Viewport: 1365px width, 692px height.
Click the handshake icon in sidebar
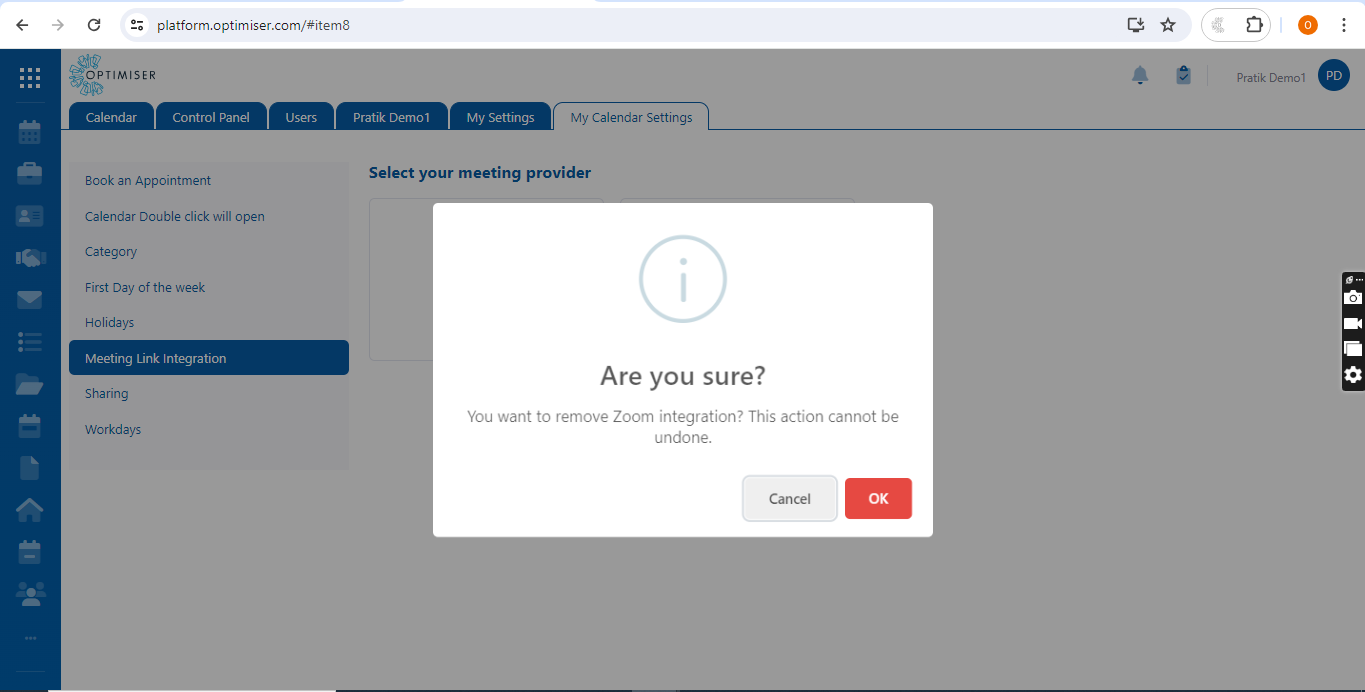30,258
